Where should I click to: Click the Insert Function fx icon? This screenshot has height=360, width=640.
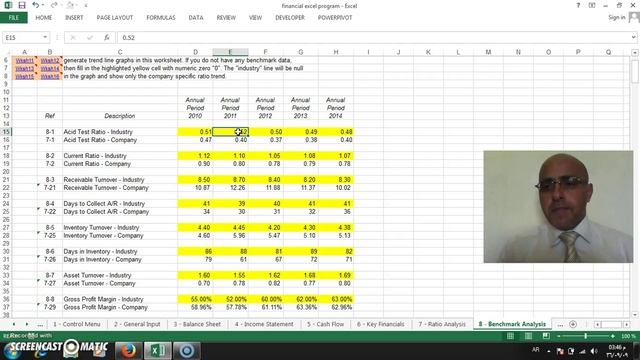click(x=107, y=38)
